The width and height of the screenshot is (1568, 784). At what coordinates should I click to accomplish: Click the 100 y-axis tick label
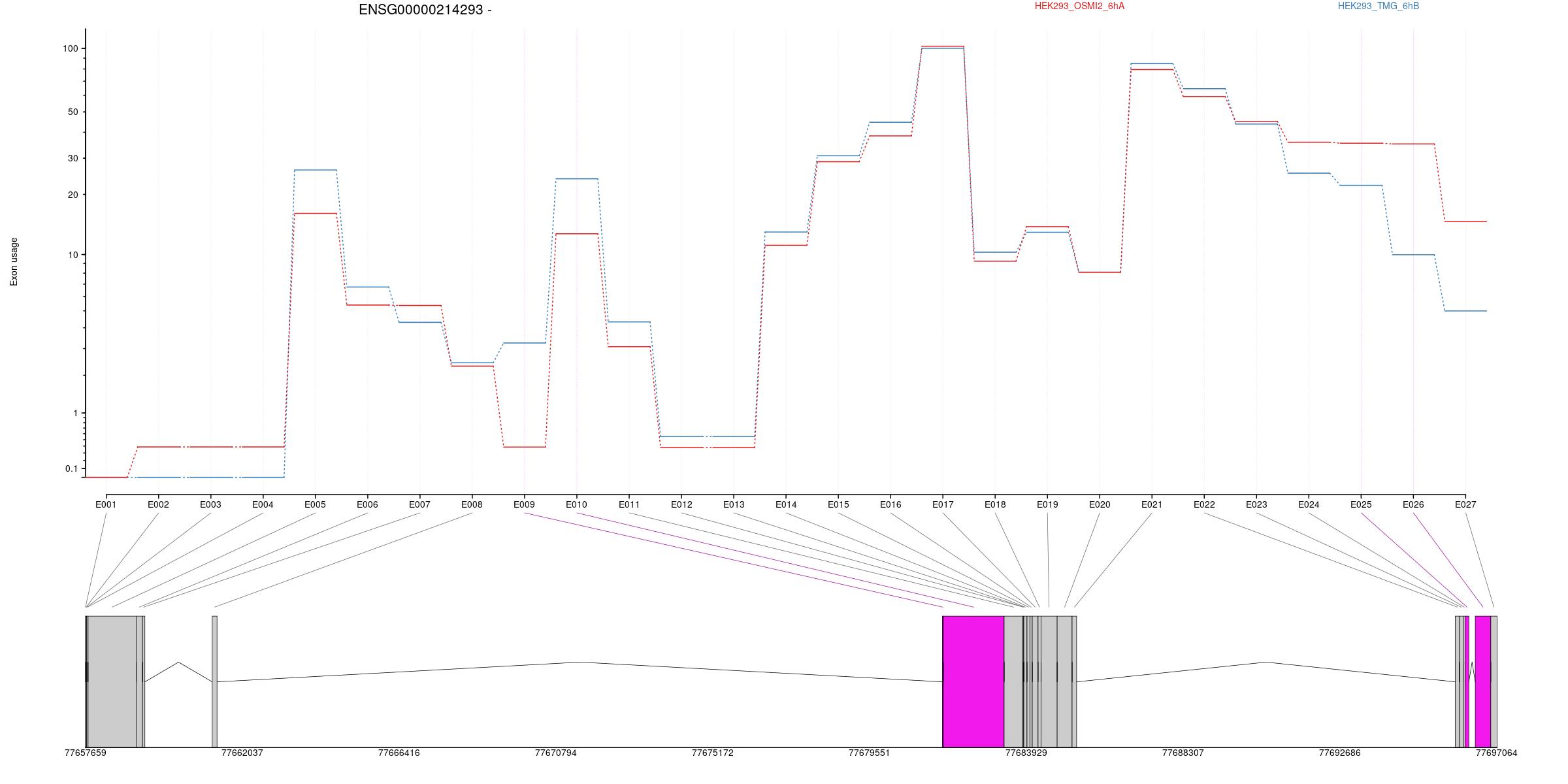pos(70,48)
